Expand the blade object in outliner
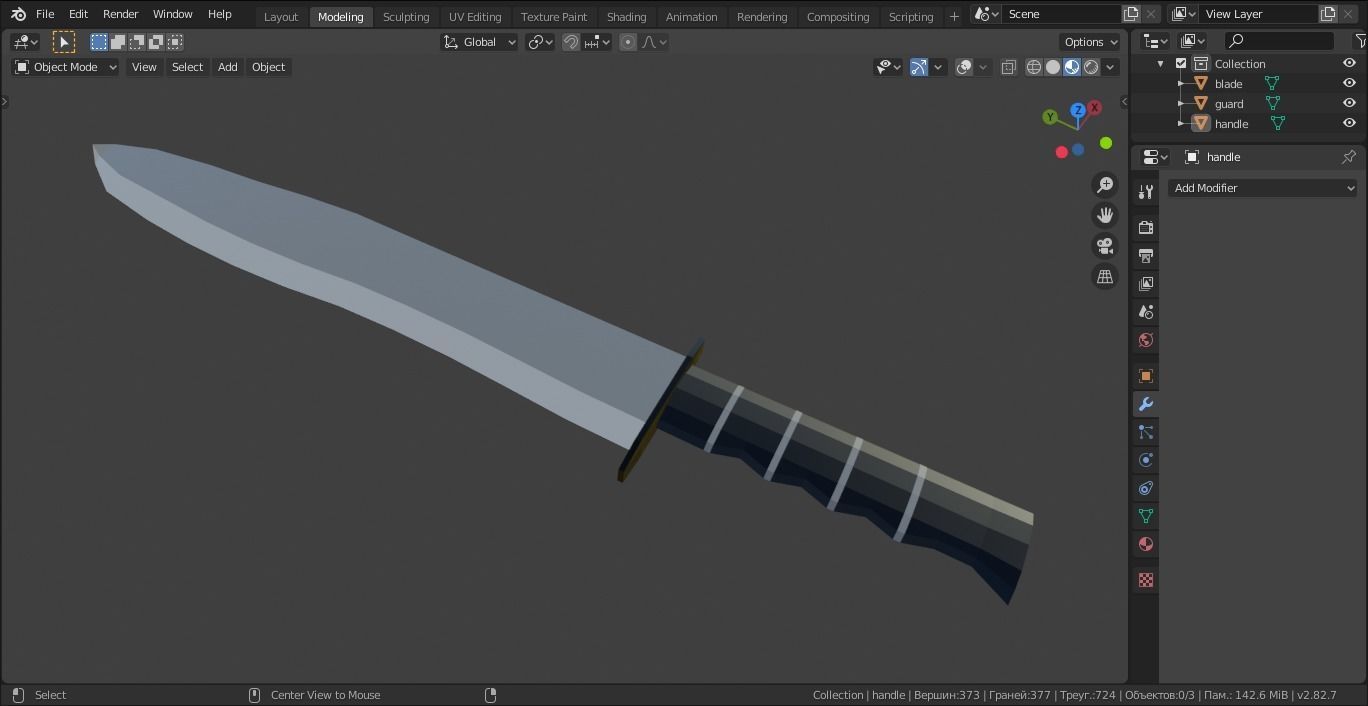The height and width of the screenshot is (706, 1368). click(1181, 84)
